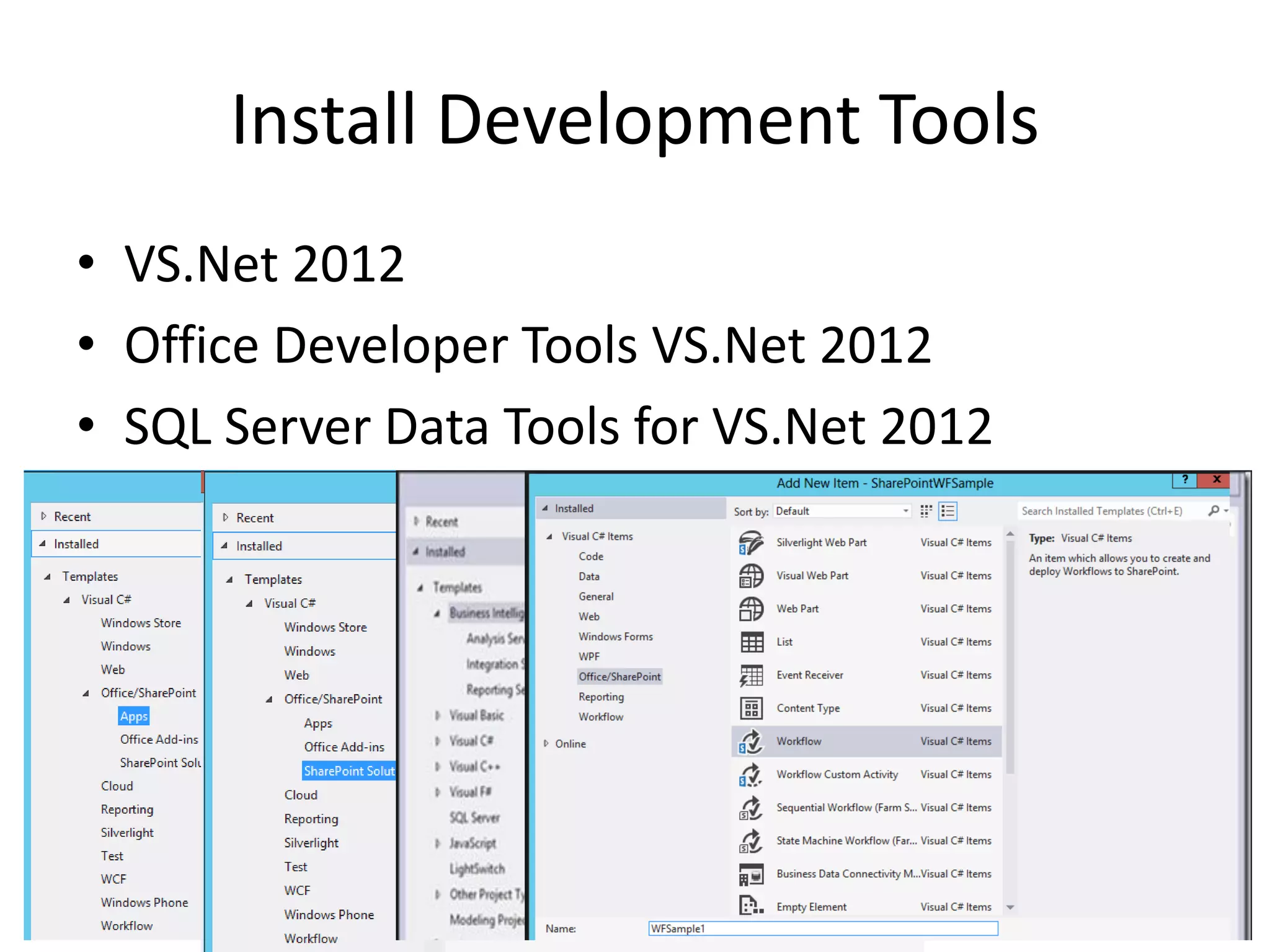Select SQL Server in the third panel
Screen dimensions: 1270x952
tap(474, 818)
